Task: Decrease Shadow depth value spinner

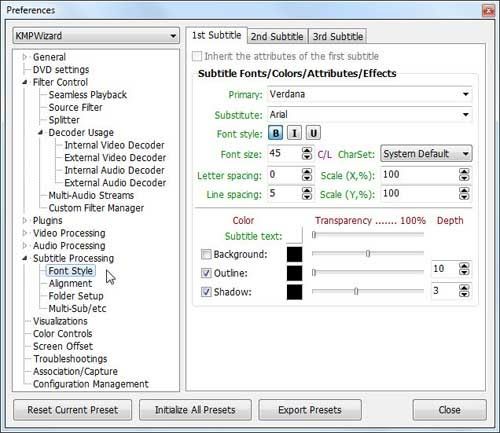Action: click(464, 294)
